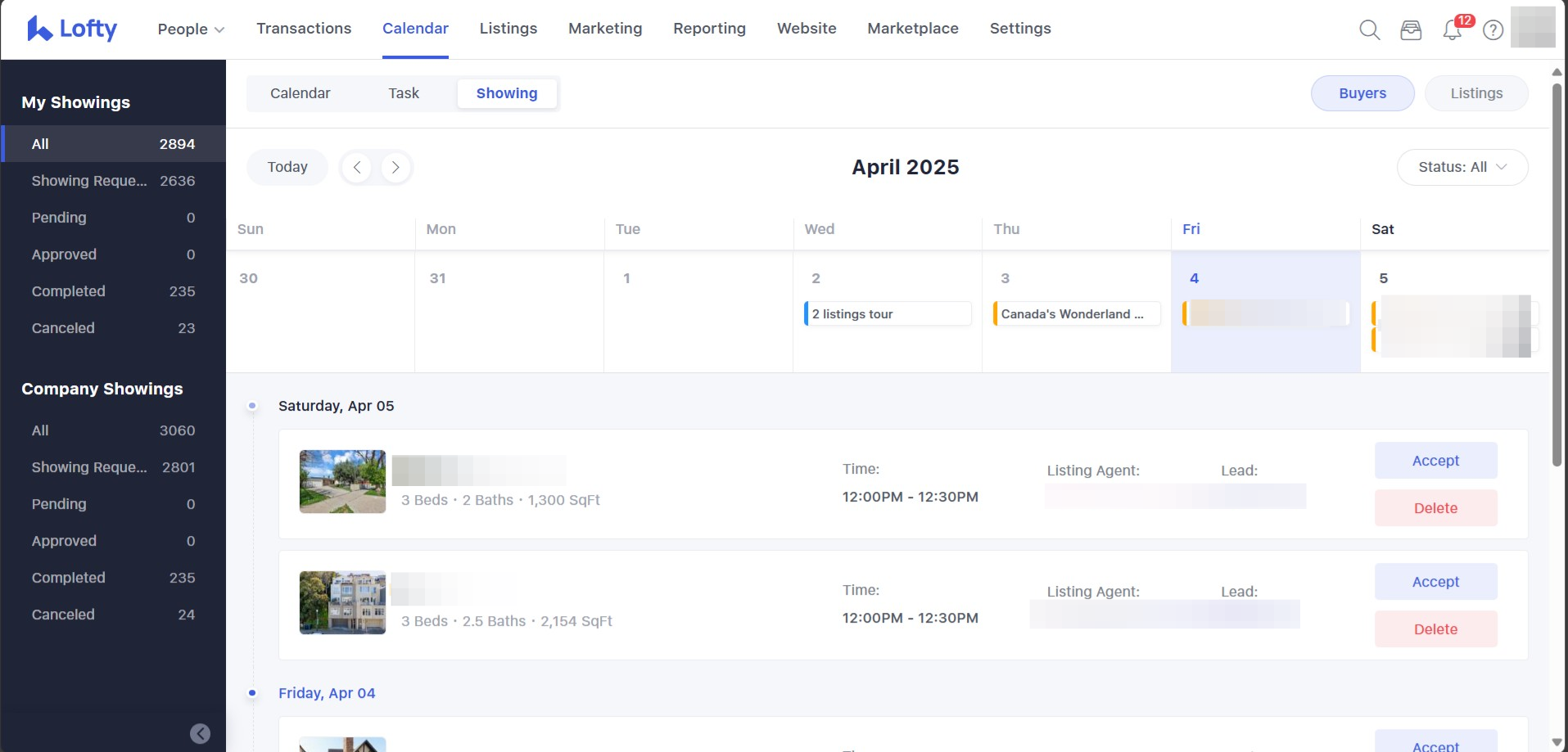Open the notifications bell icon
Screen dimensions: 1568x752
(x=1453, y=30)
